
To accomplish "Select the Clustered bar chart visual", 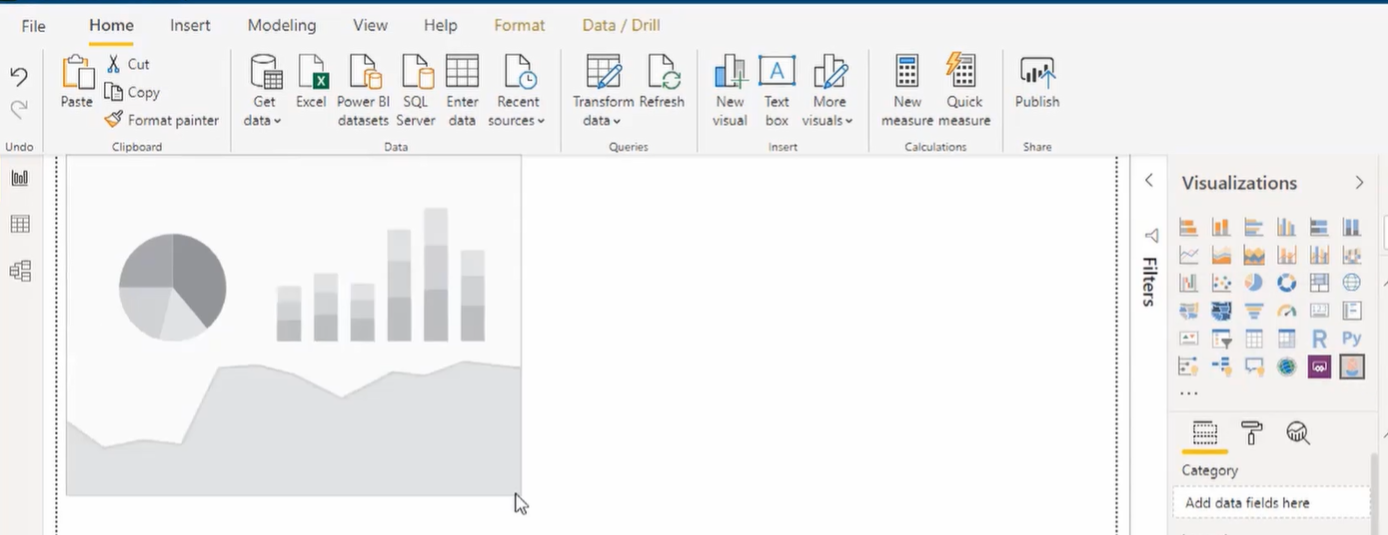I will point(1254,227).
